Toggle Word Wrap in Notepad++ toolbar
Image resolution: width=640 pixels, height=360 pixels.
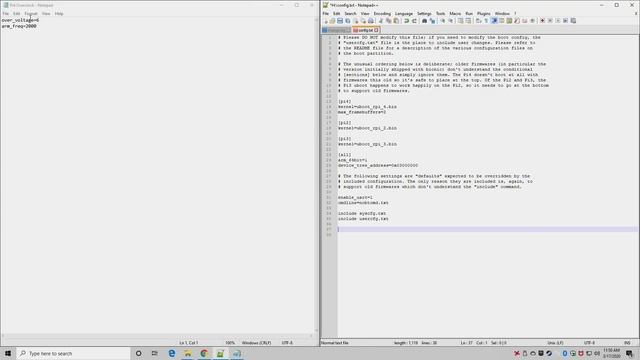tap(478, 20)
